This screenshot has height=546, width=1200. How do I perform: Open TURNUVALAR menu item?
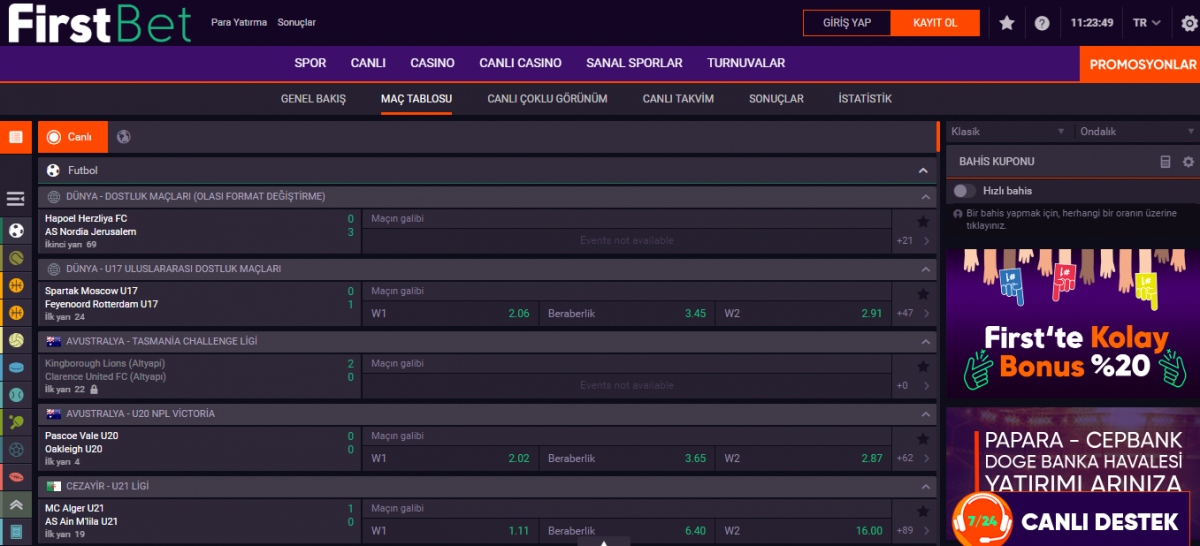click(746, 63)
